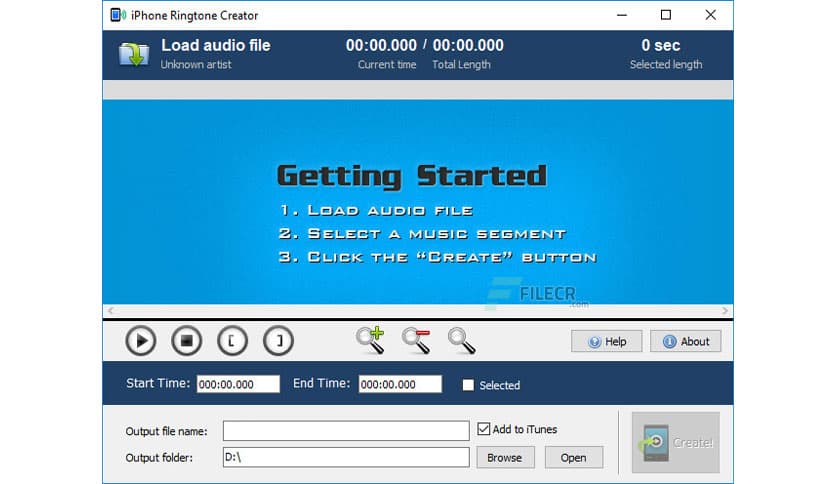Click the waveform scrollbar left arrow
The image size is (836, 484).
(110, 311)
